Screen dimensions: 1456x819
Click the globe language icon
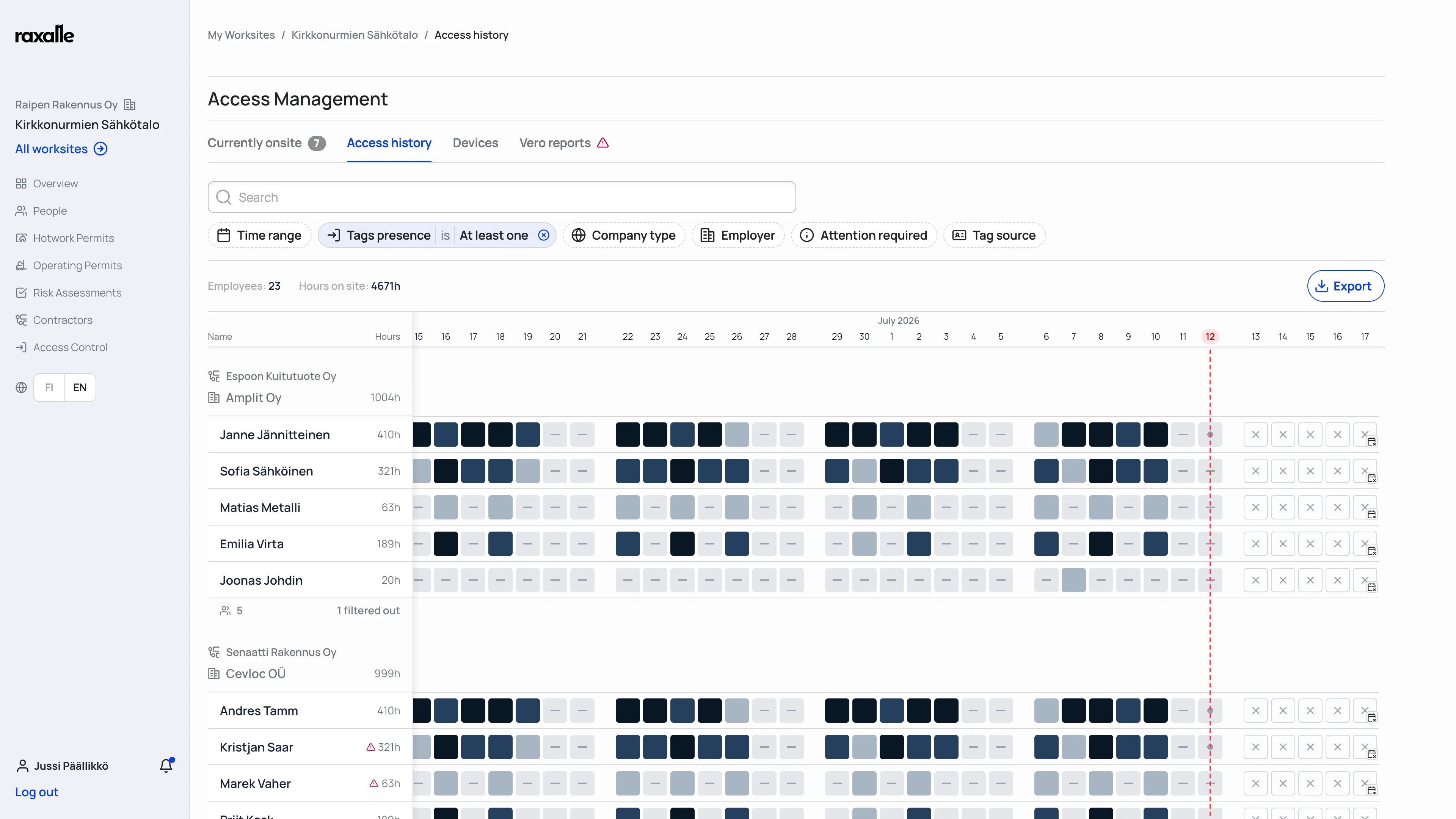click(22, 387)
